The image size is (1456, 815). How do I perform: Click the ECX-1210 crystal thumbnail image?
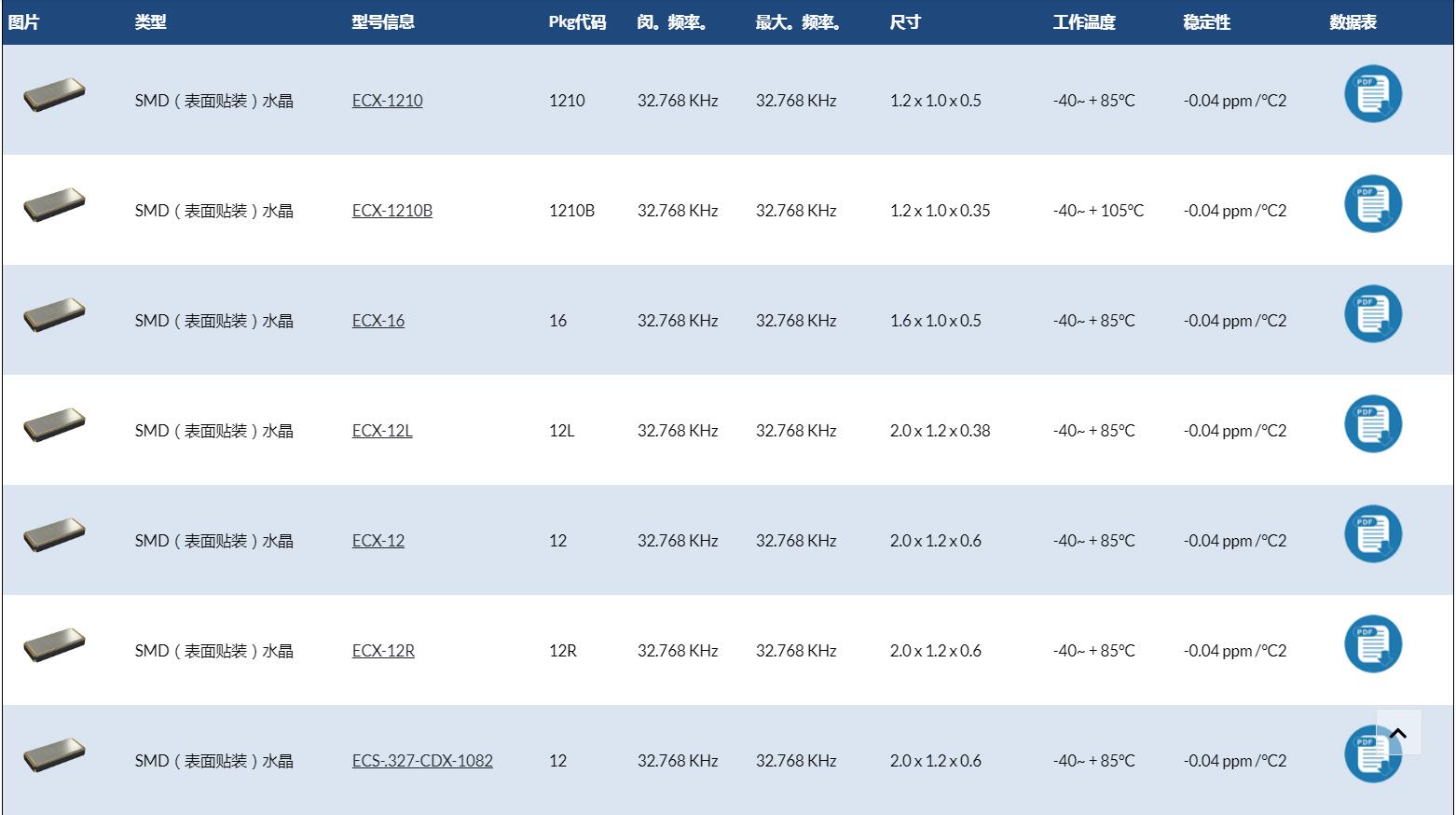(x=54, y=95)
